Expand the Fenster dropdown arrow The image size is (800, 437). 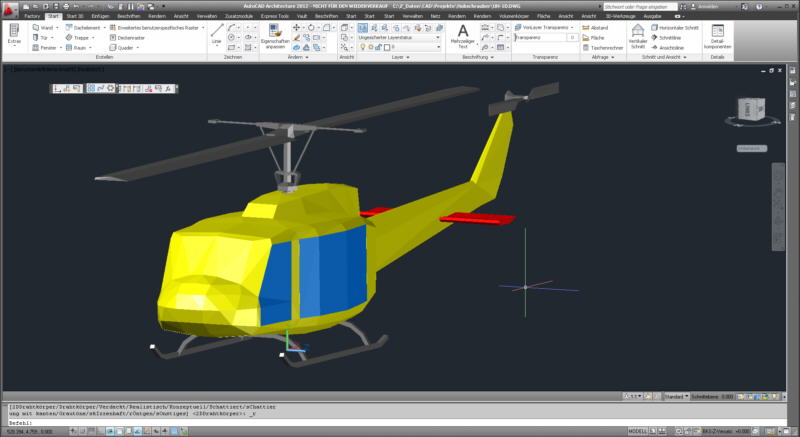coord(60,47)
